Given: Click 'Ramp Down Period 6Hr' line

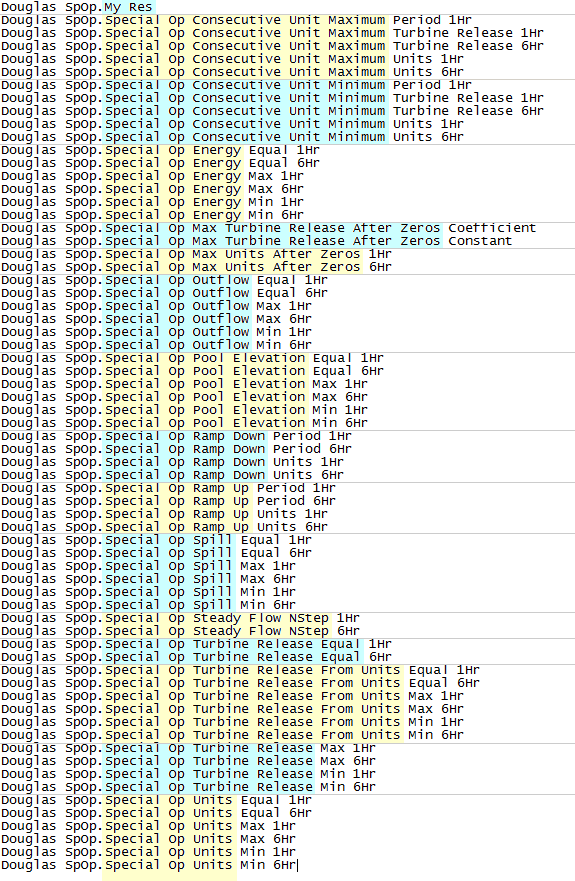Looking at the screenshot, I should coord(176,449).
